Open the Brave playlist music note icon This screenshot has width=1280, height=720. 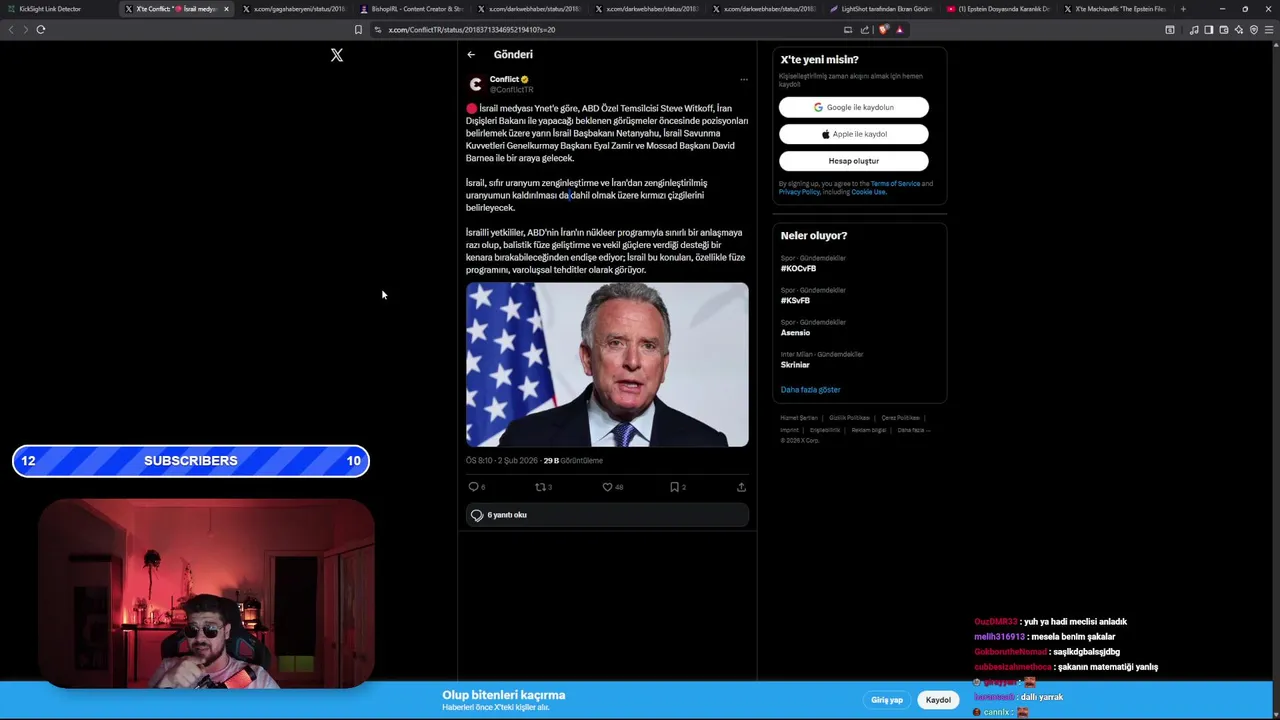click(x=1193, y=30)
